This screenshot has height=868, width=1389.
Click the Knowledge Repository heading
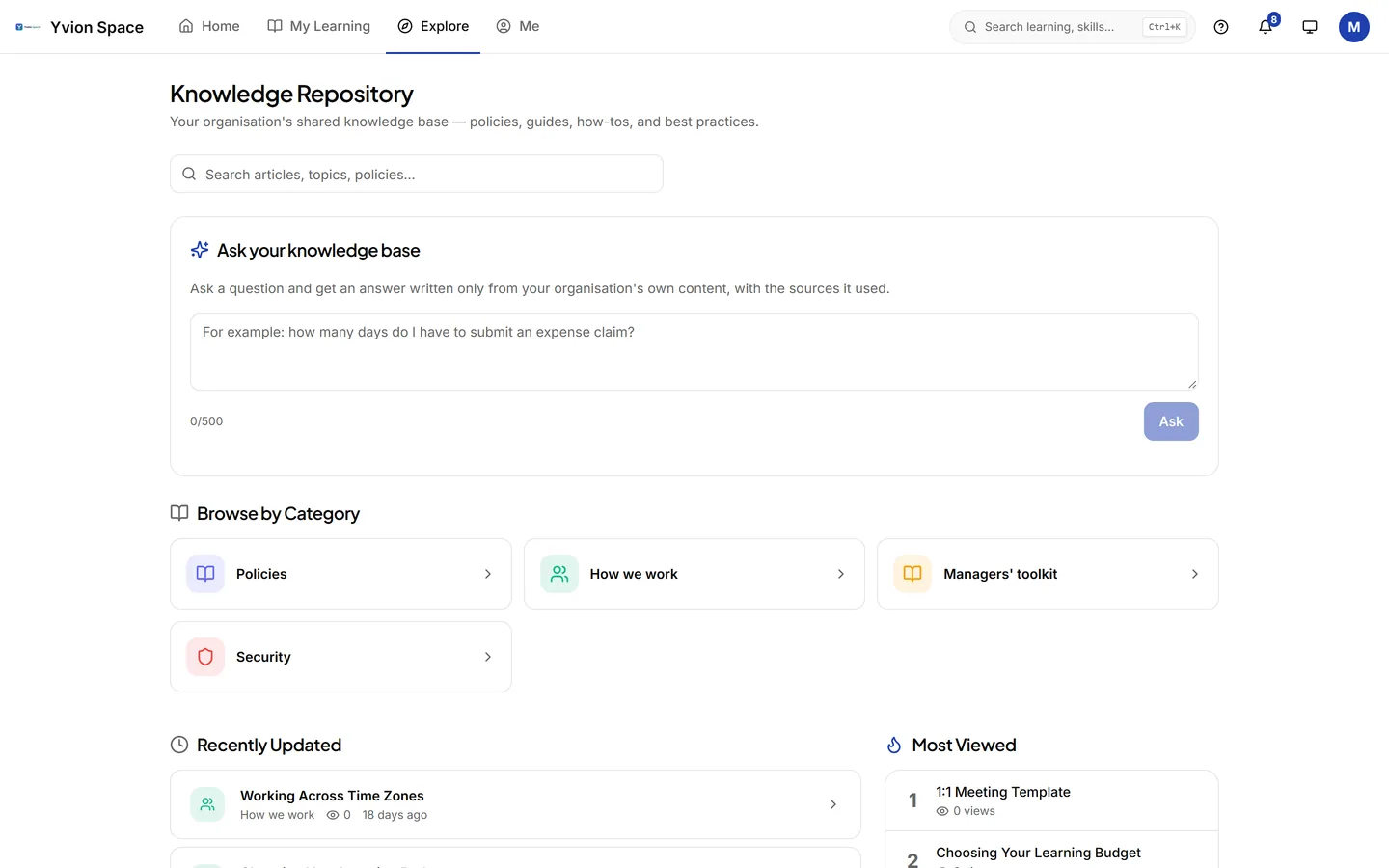click(291, 94)
